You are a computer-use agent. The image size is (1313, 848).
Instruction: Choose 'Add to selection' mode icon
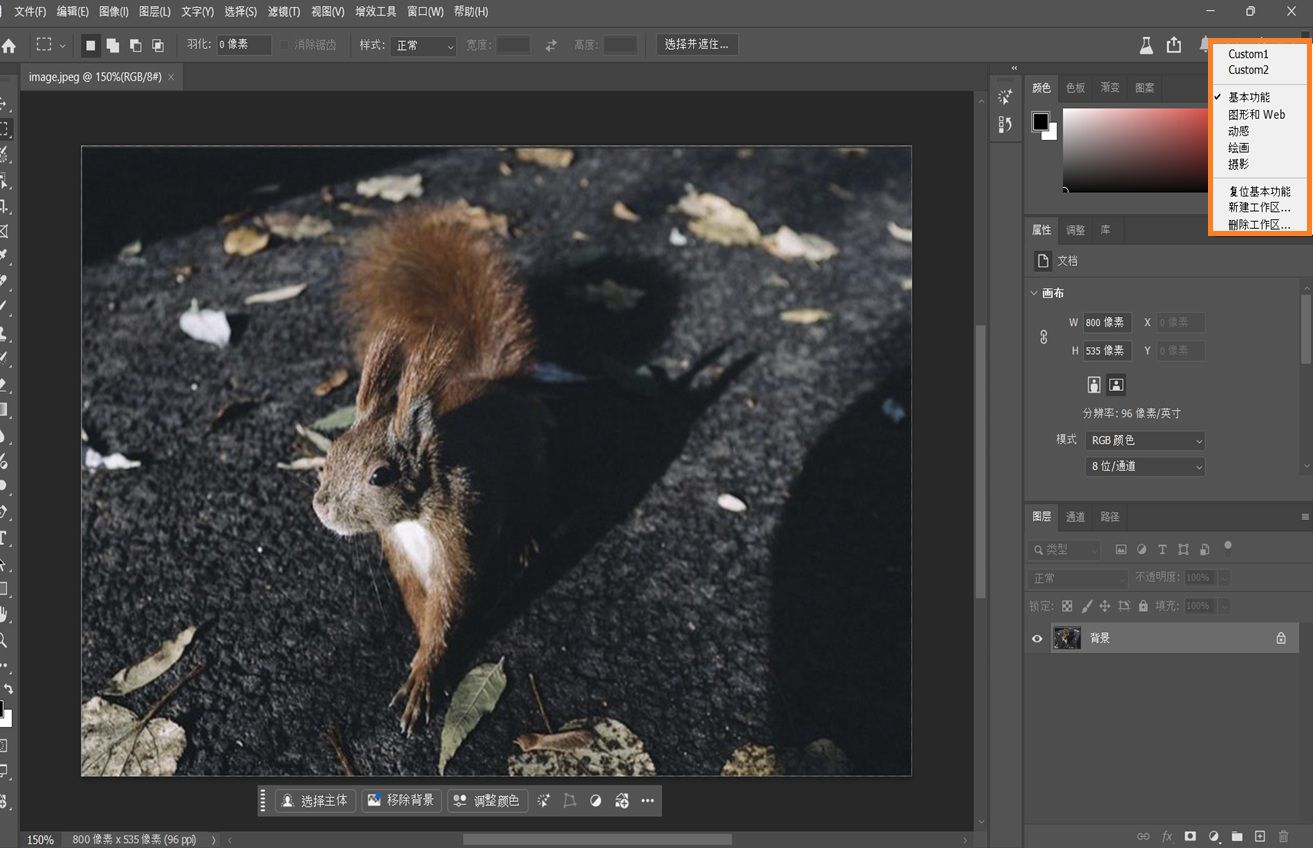[113, 45]
